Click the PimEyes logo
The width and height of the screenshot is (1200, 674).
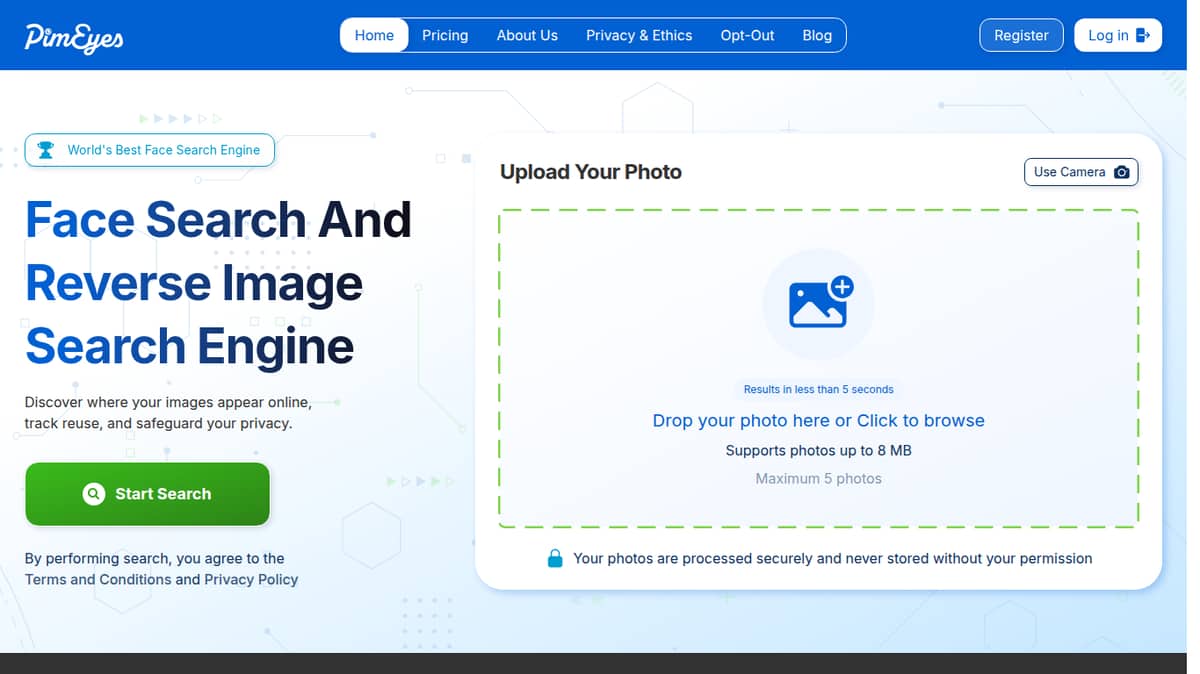click(74, 37)
